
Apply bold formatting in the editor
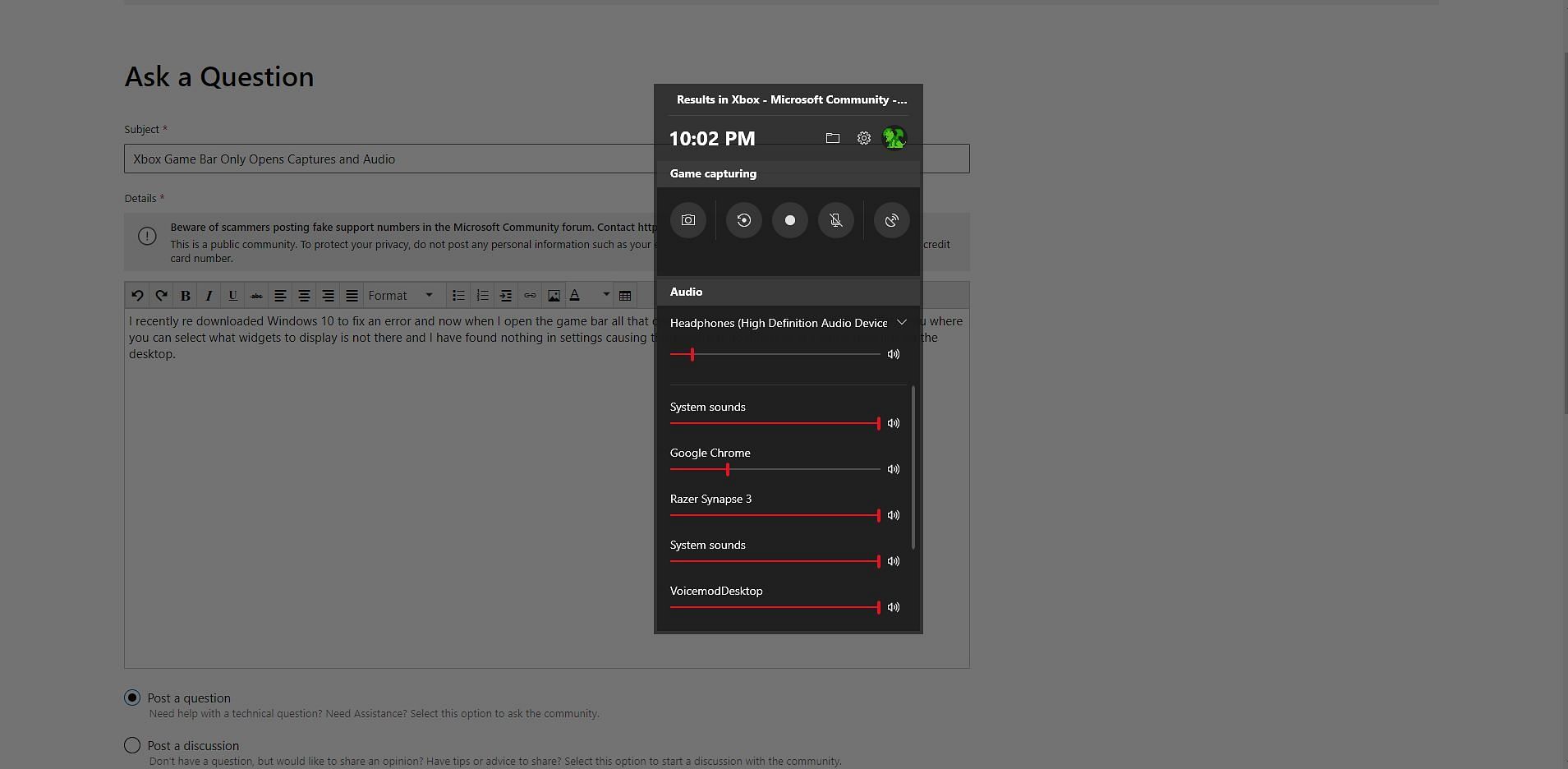186,296
